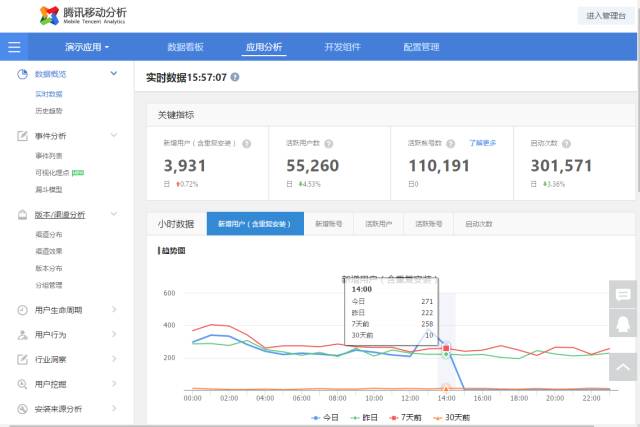Screen dimensions: 640x427
Task: Click help icon beside 实时数据 timestamp
Action: click(x=235, y=77)
